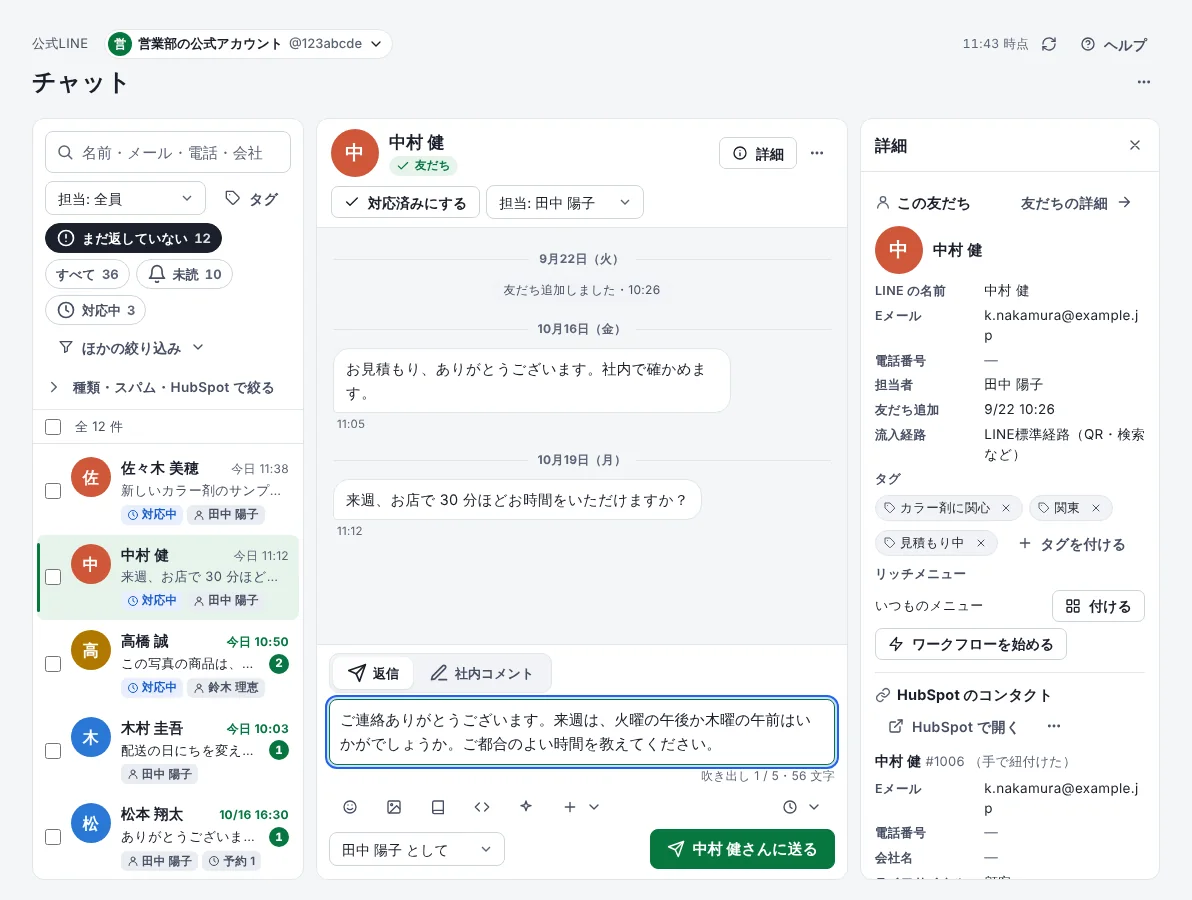Switch to the 返信 tab
Image resolution: width=1192 pixels, height=900 pixels.
point(373,673)
